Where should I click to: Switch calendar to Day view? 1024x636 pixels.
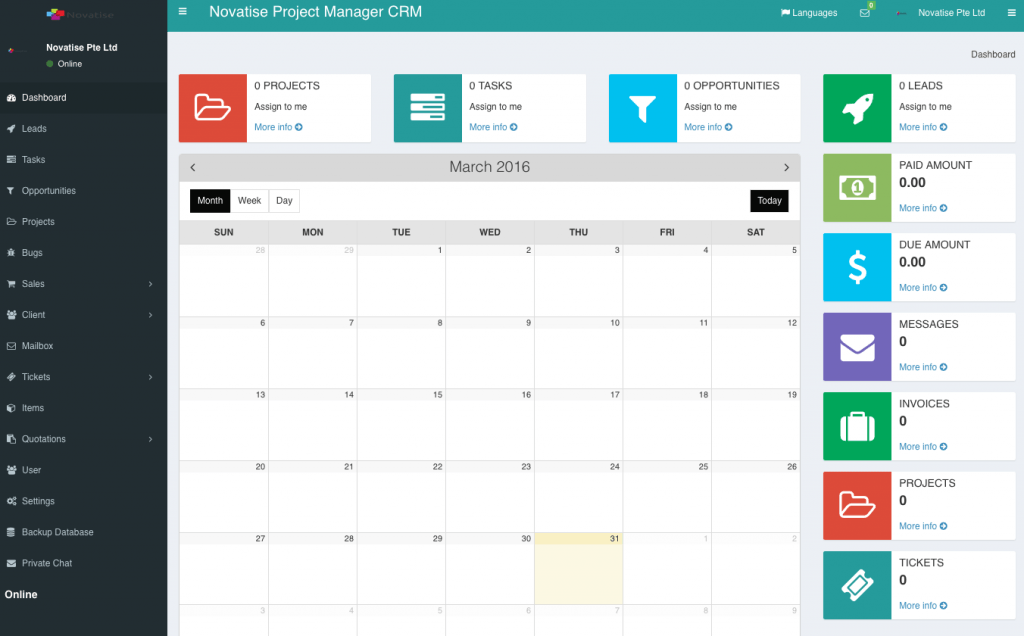pos(283,200)
